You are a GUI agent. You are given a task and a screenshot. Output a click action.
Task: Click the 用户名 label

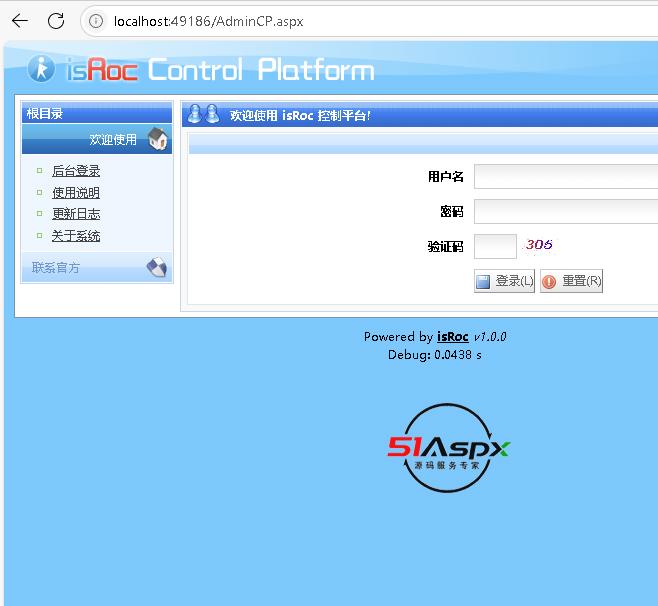tap(446, 177)
